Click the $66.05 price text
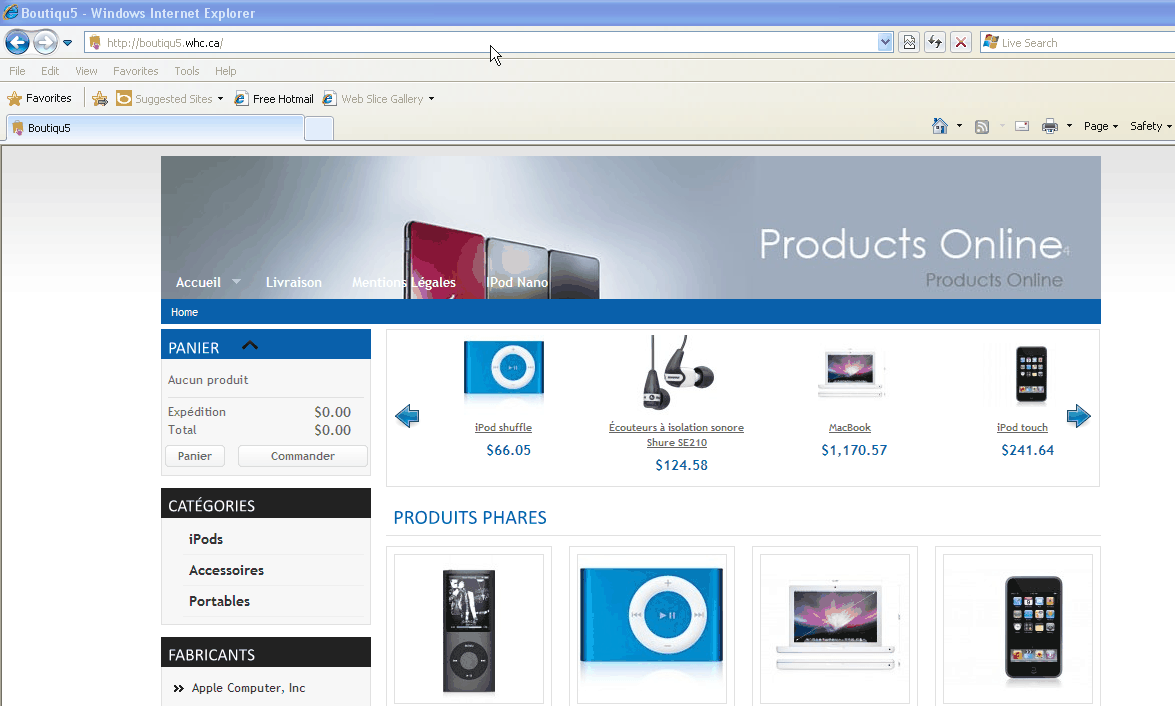 click(508, 450)
